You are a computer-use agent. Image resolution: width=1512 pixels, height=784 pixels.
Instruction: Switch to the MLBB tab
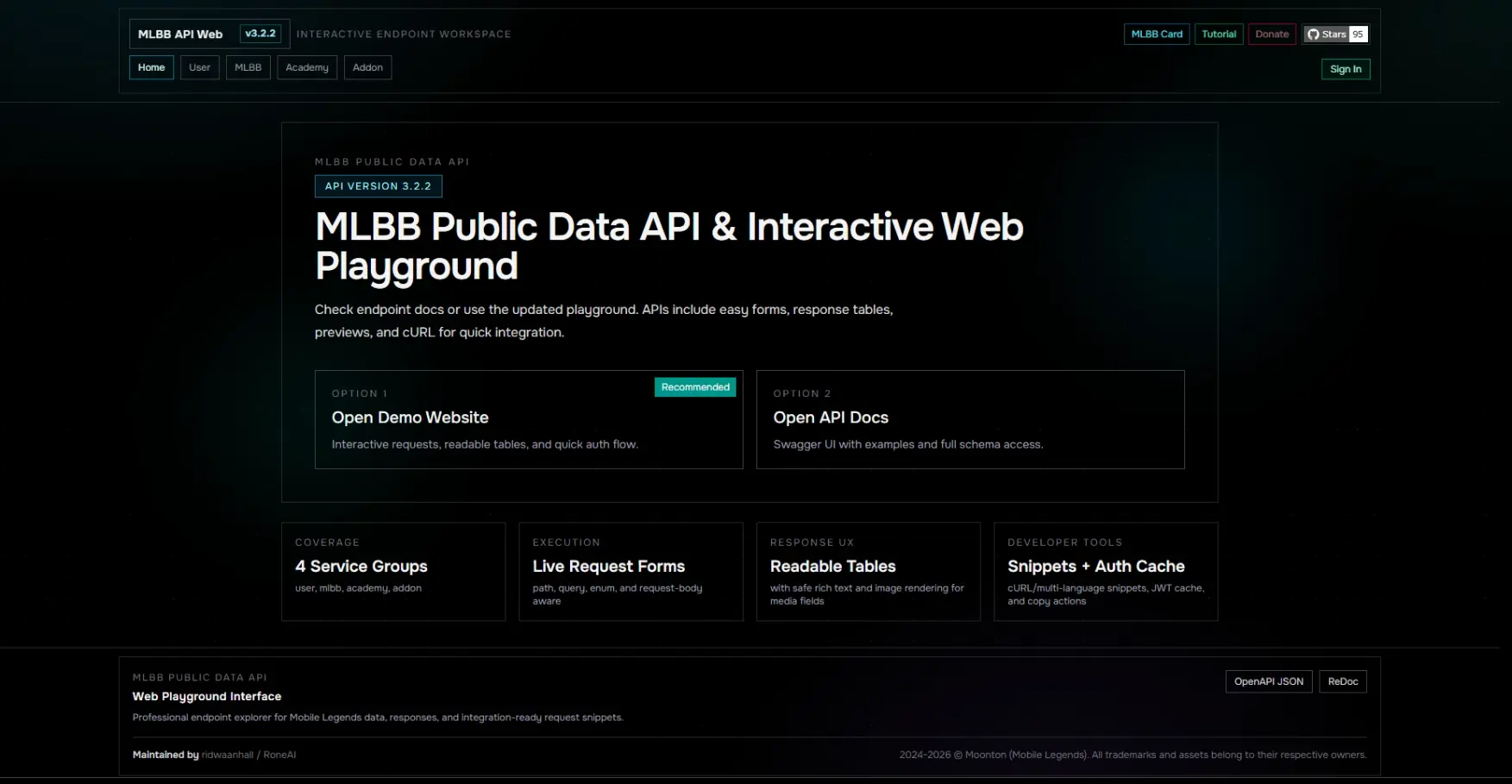pos(248,67)
